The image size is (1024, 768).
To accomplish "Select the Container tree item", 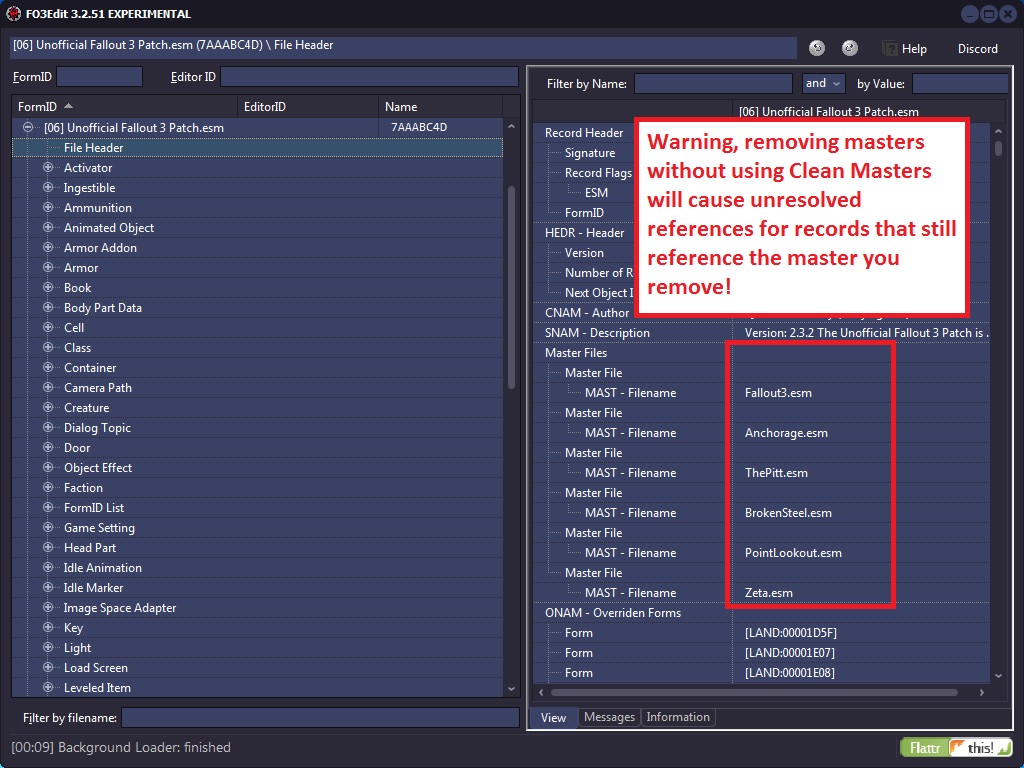I will point(90,368).
